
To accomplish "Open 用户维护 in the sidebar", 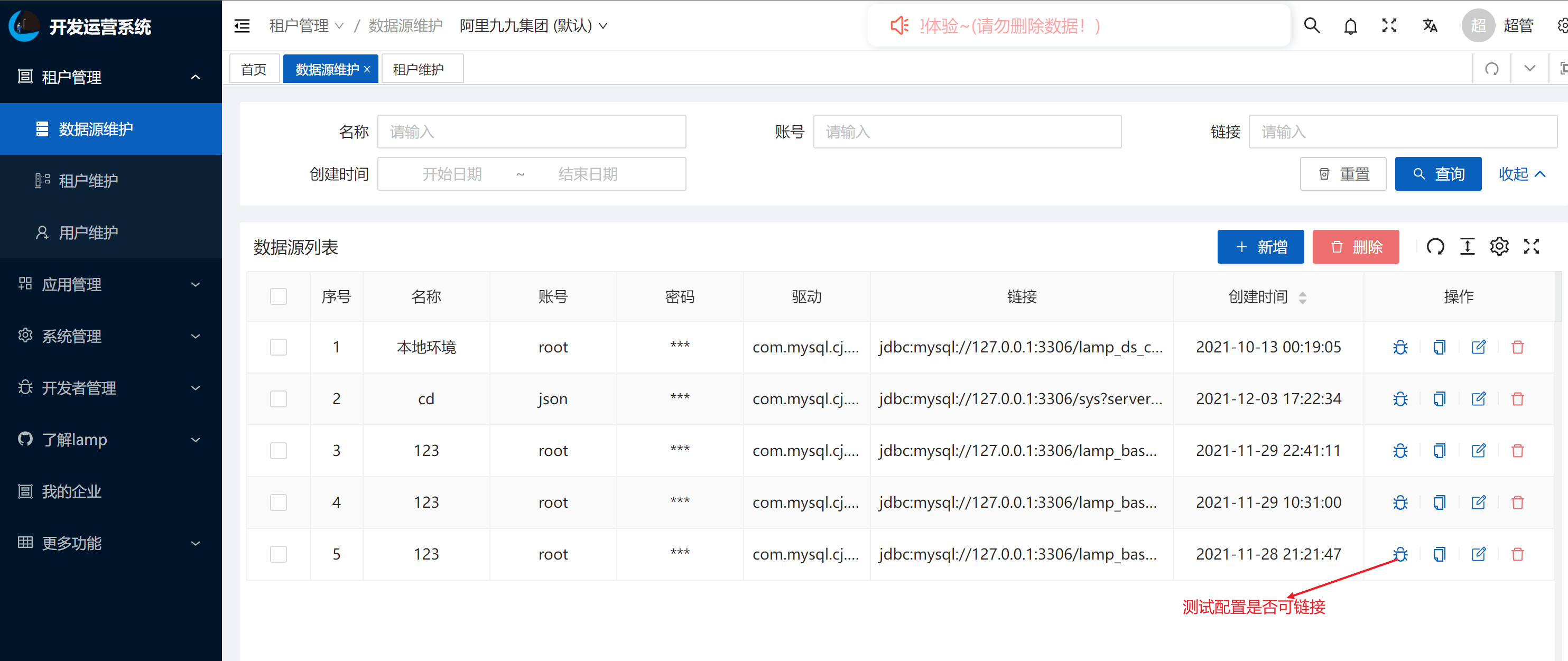I will tap(88, 232).
